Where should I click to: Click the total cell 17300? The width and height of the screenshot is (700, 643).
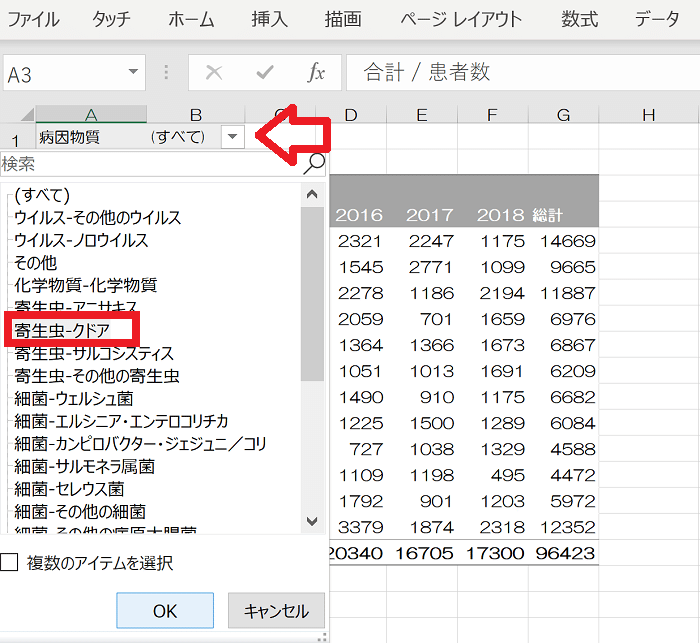[x=495, y=553]
